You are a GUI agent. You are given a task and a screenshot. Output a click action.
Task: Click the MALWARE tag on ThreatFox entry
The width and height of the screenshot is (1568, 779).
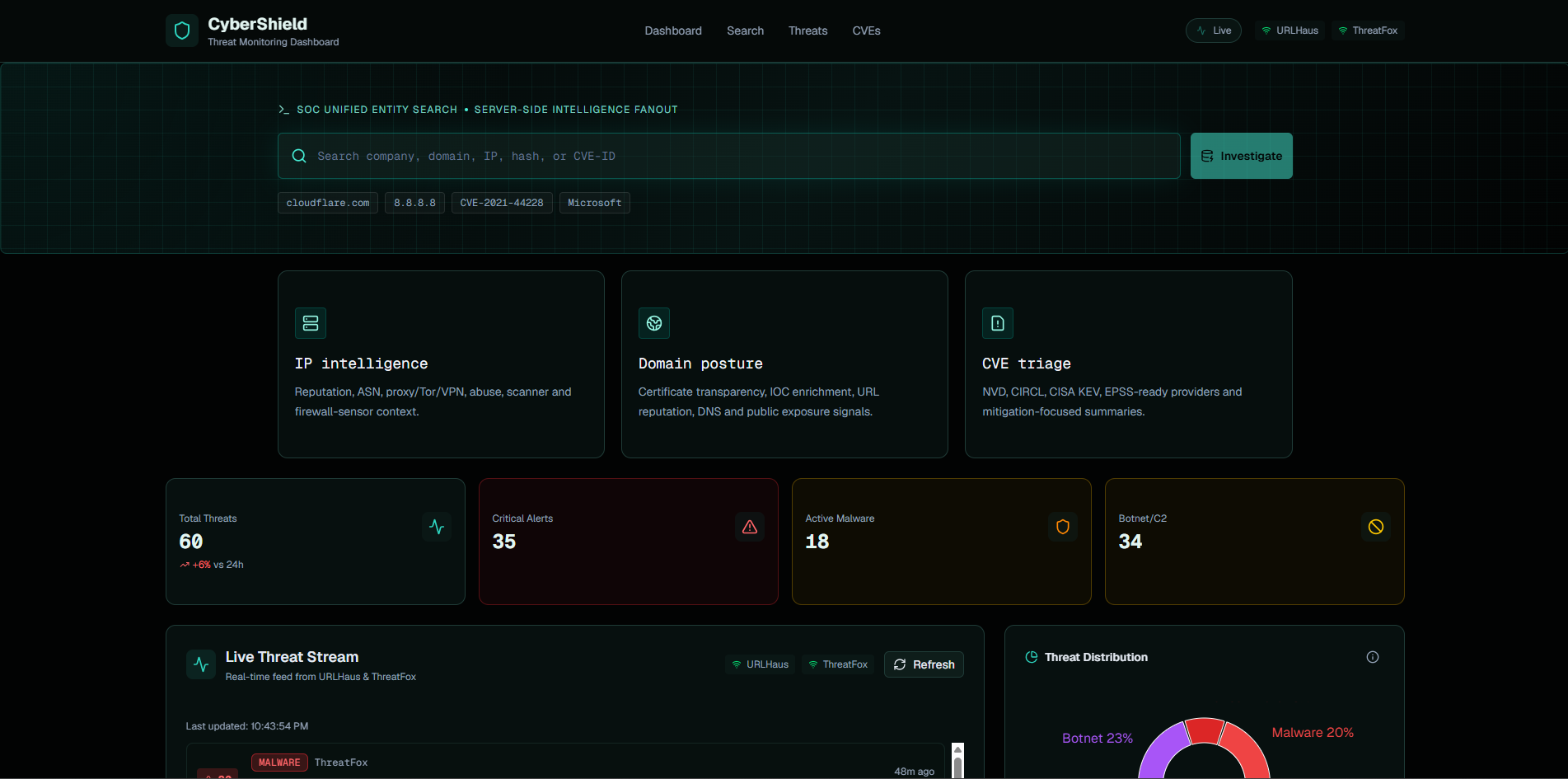pos(279,763)
